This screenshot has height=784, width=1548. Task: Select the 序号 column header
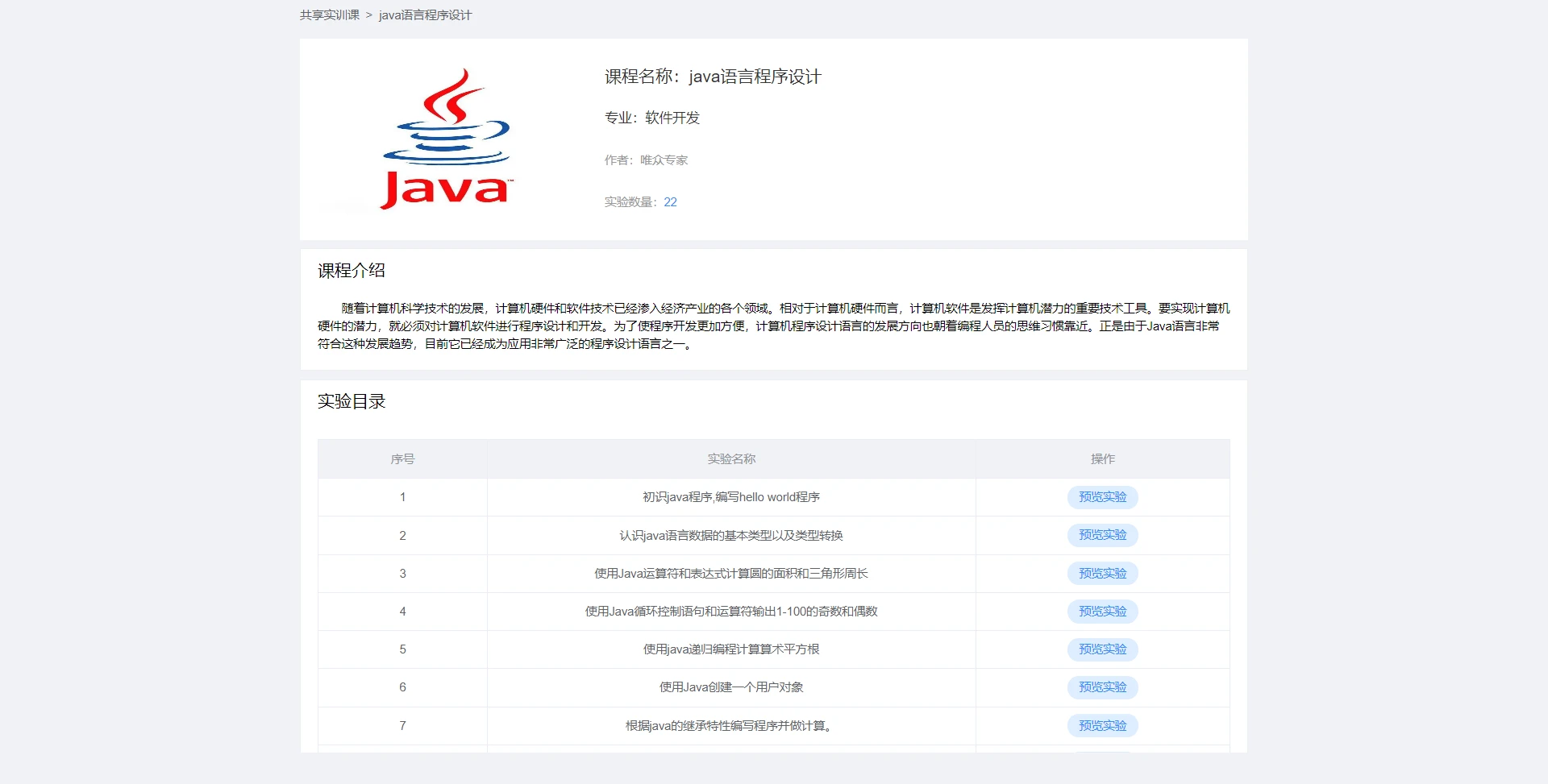[x=402, y=459]
